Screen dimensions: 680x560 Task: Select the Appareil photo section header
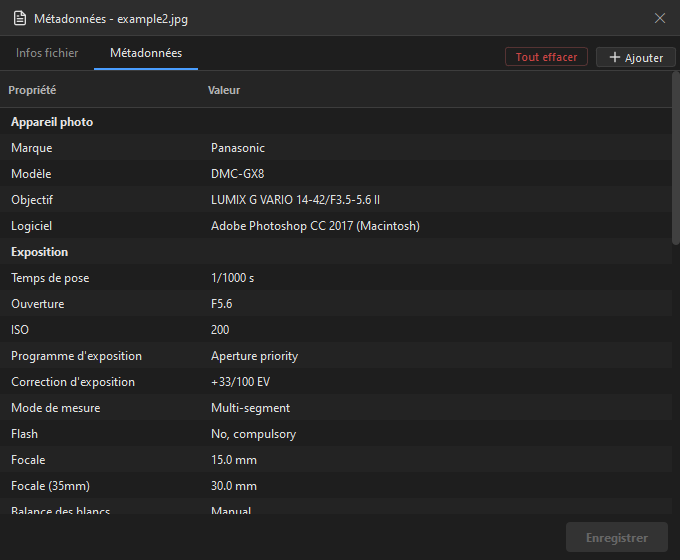click(52, 122)
